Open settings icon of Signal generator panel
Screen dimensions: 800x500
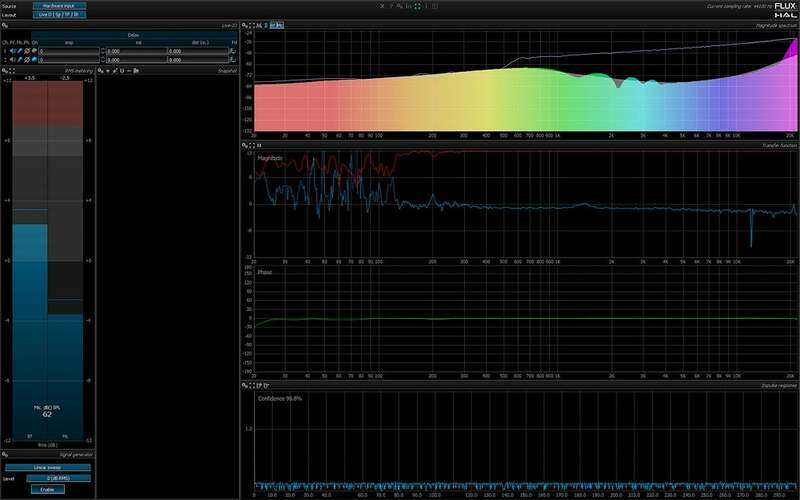(x=6, y=454)
